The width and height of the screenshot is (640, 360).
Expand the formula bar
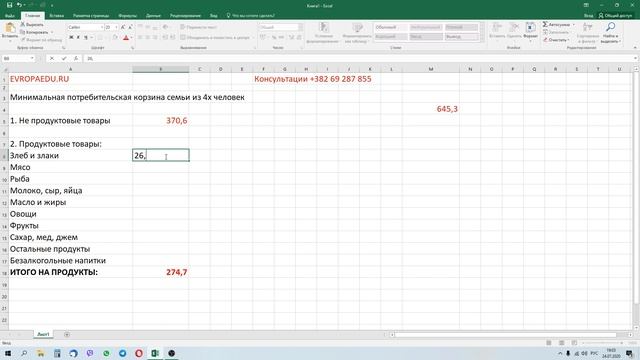636,58
